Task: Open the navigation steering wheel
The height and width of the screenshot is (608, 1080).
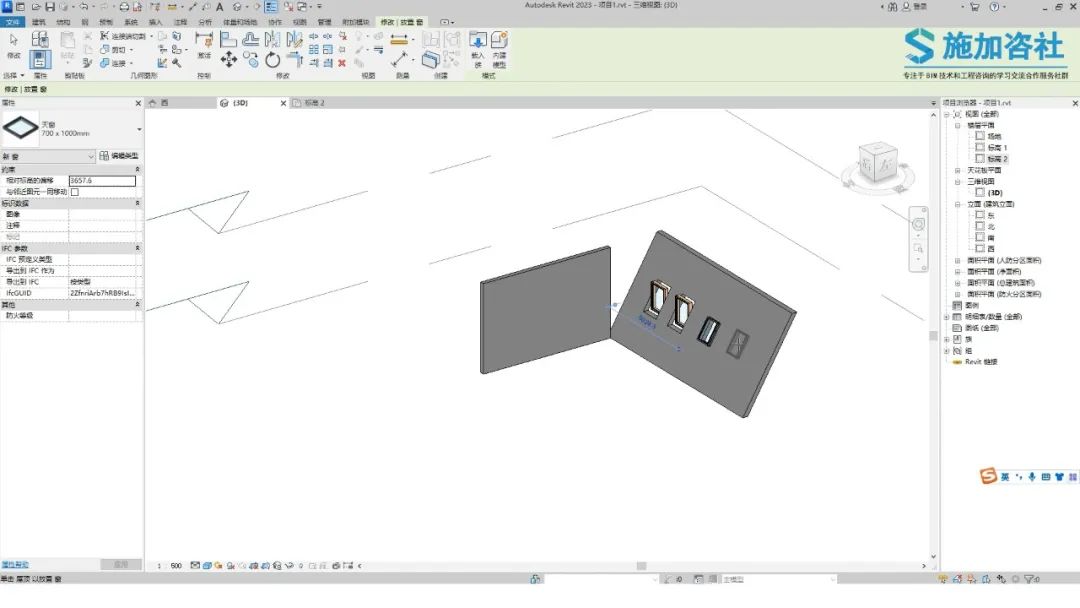Action: click(x=918, y=224)
